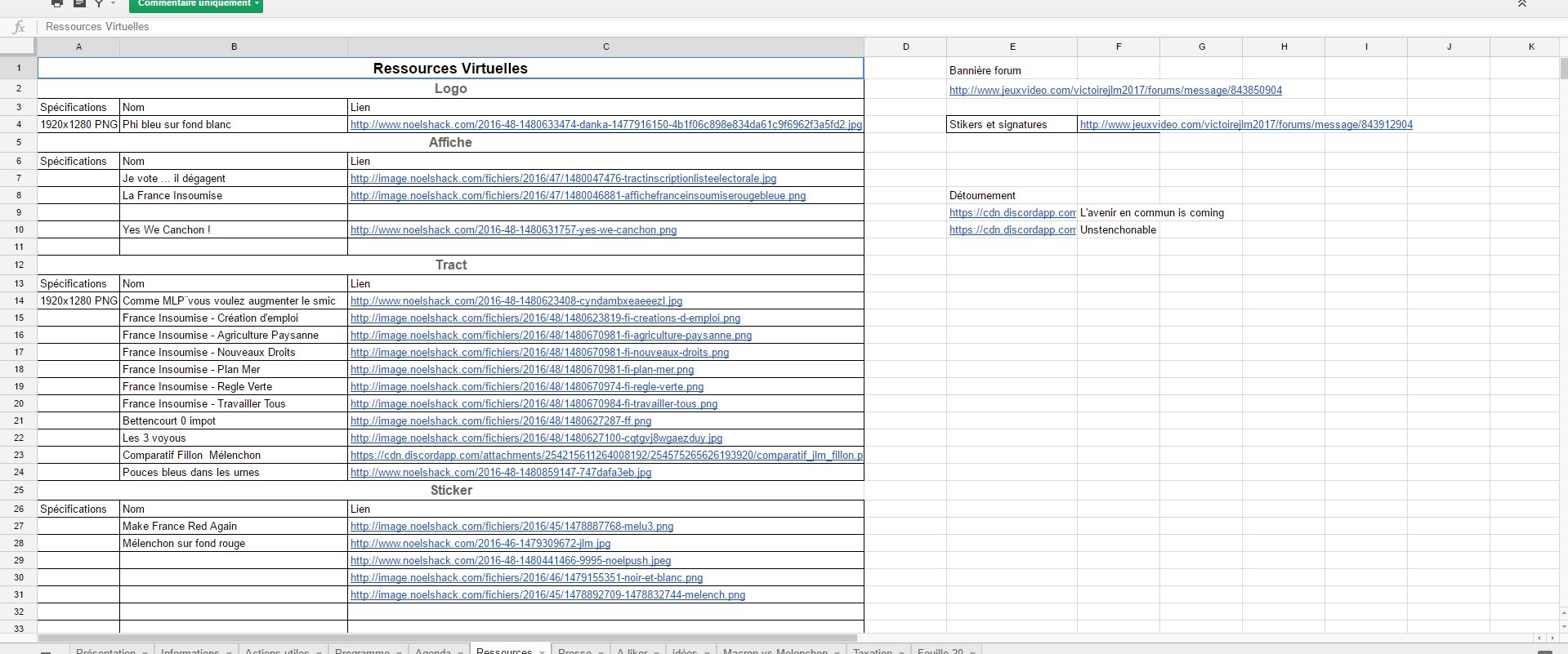Click the scroll-right arrow at bottom right
1568x654 pixels.
(x=1552, y=638)
